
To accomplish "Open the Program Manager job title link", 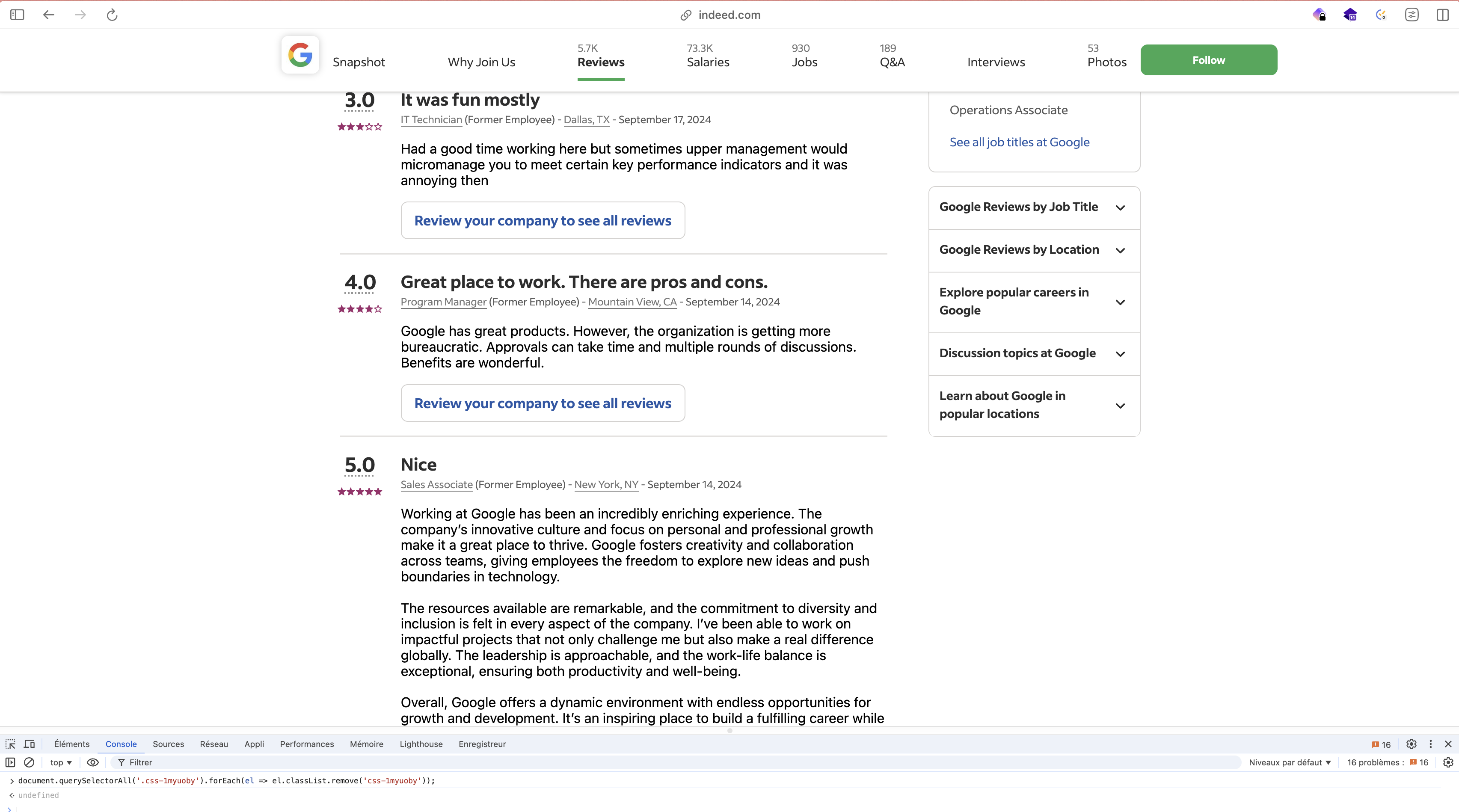I will [444, 302].
